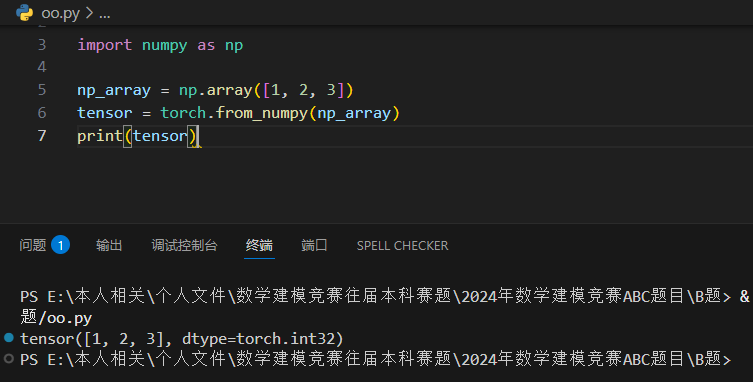Viewport: 753px width, 382px height.
Task: Click the last PS prompt line in terminal
Action: (376, 359)
